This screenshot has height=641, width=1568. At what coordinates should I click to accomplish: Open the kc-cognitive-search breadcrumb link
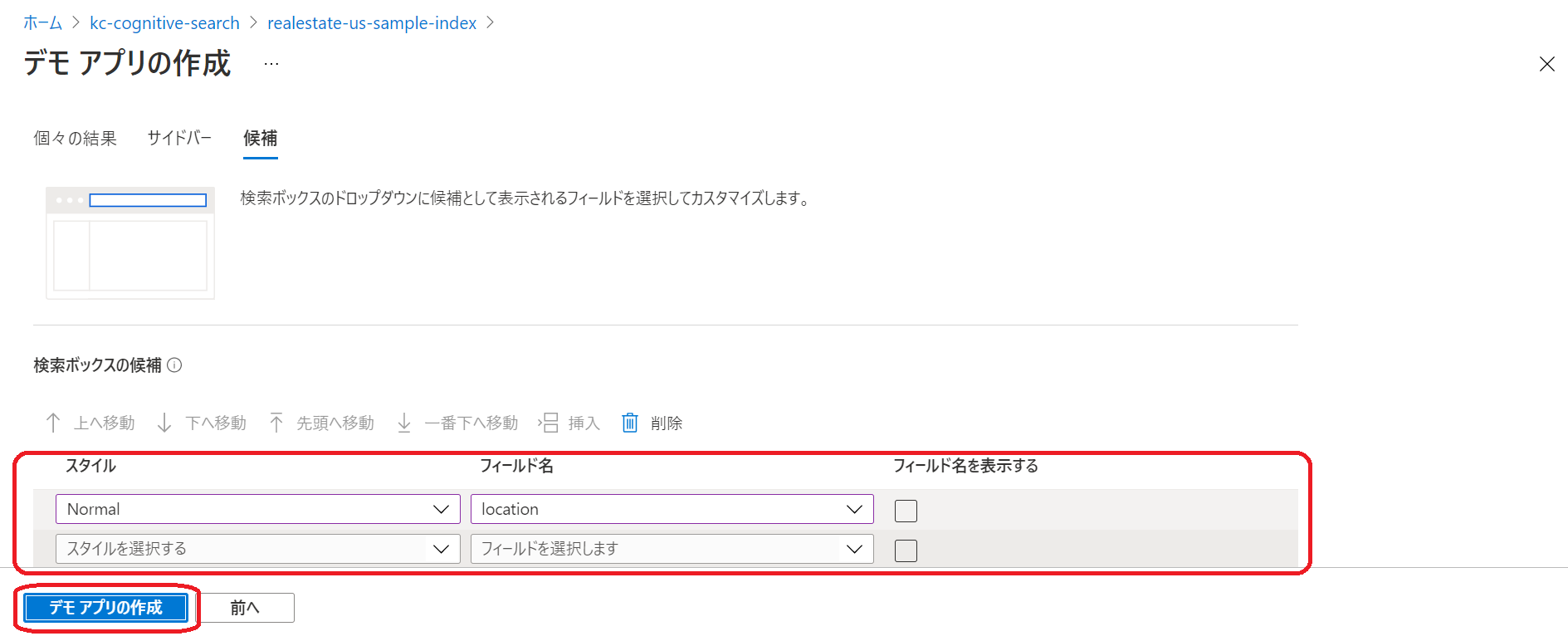(164, 23)
